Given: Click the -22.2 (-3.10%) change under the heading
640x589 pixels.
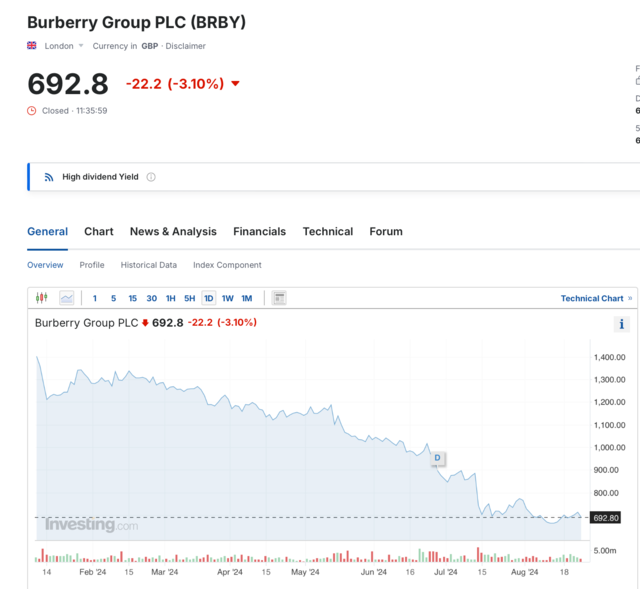Looking at the screenshot, I should 175,84.
